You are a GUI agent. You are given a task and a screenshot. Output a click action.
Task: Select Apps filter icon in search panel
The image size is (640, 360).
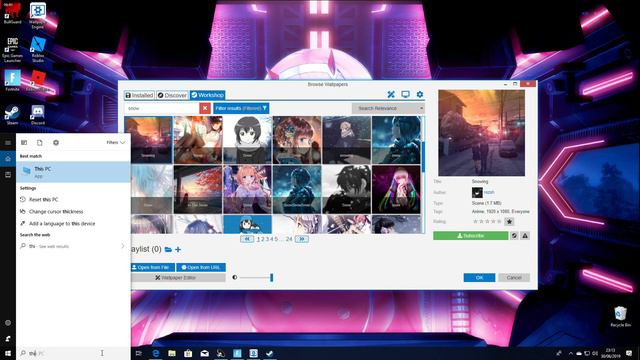24,142
